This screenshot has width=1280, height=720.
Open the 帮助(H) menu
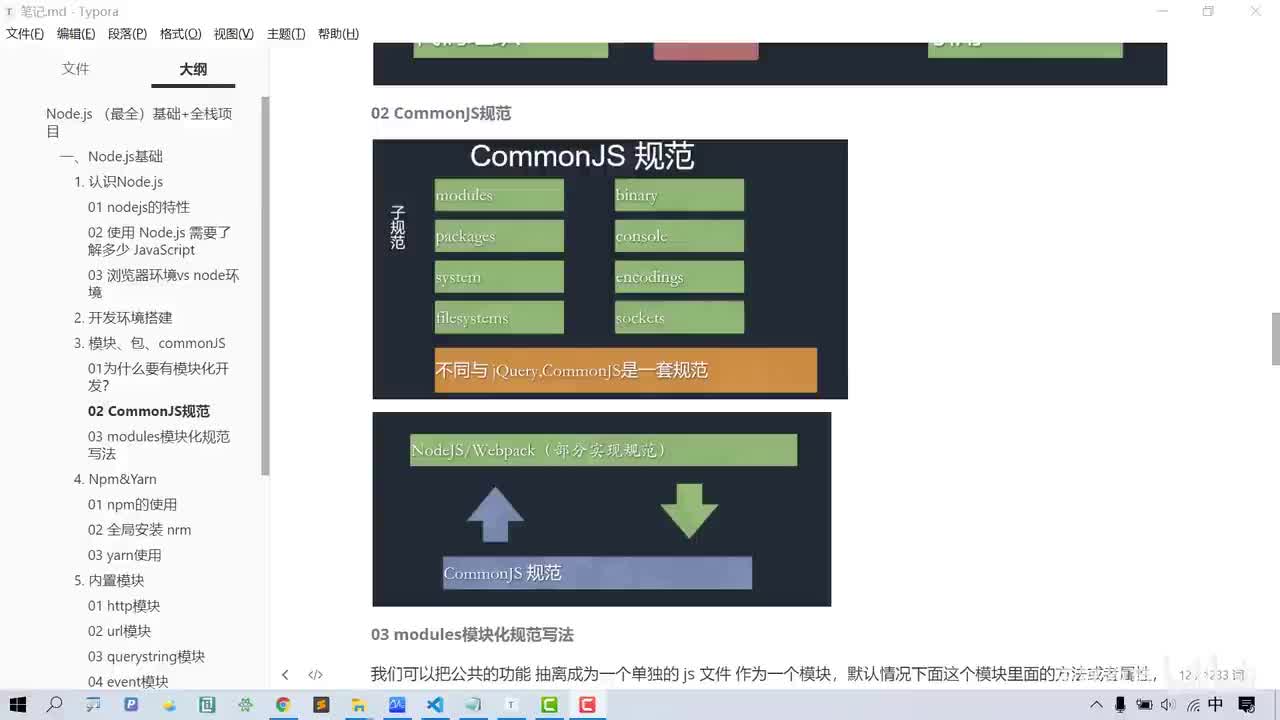click(x=338, y=34)
